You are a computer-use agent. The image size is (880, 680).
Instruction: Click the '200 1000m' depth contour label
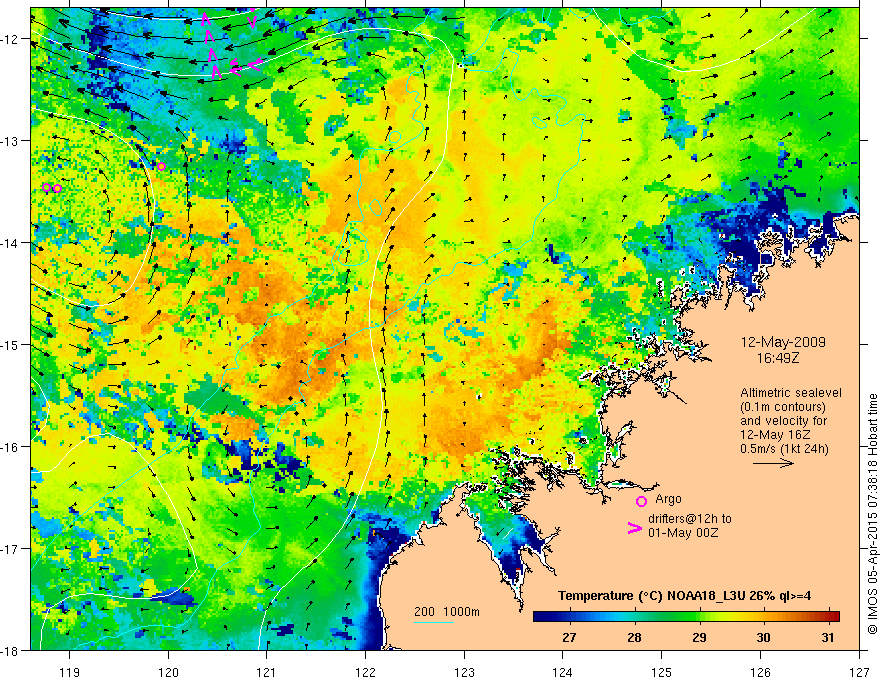coord(447,612)
